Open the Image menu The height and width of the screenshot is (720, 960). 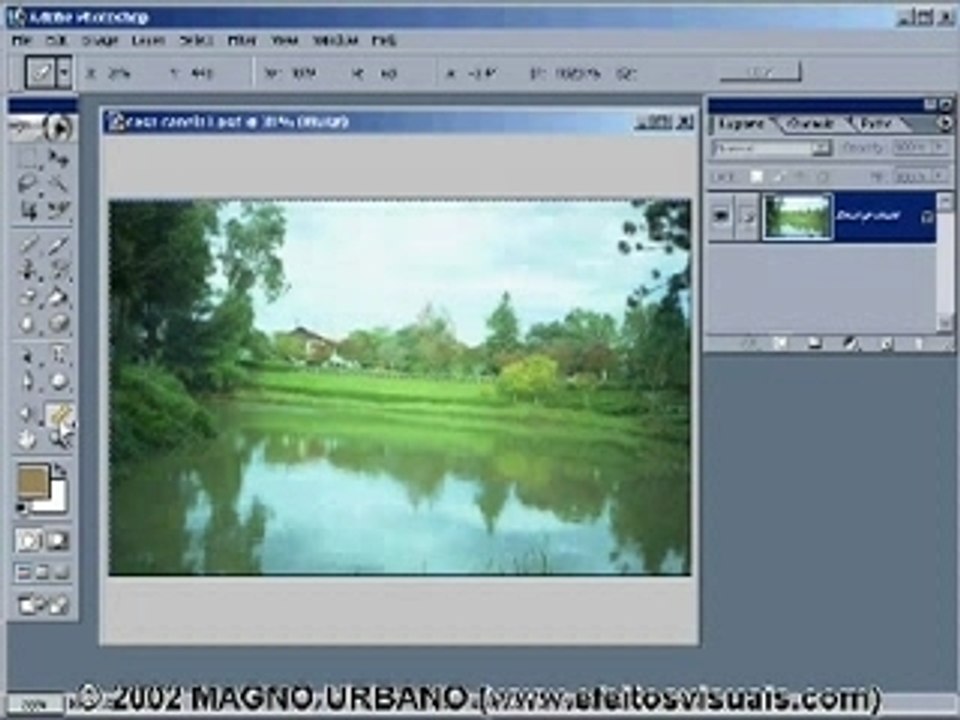100,40
